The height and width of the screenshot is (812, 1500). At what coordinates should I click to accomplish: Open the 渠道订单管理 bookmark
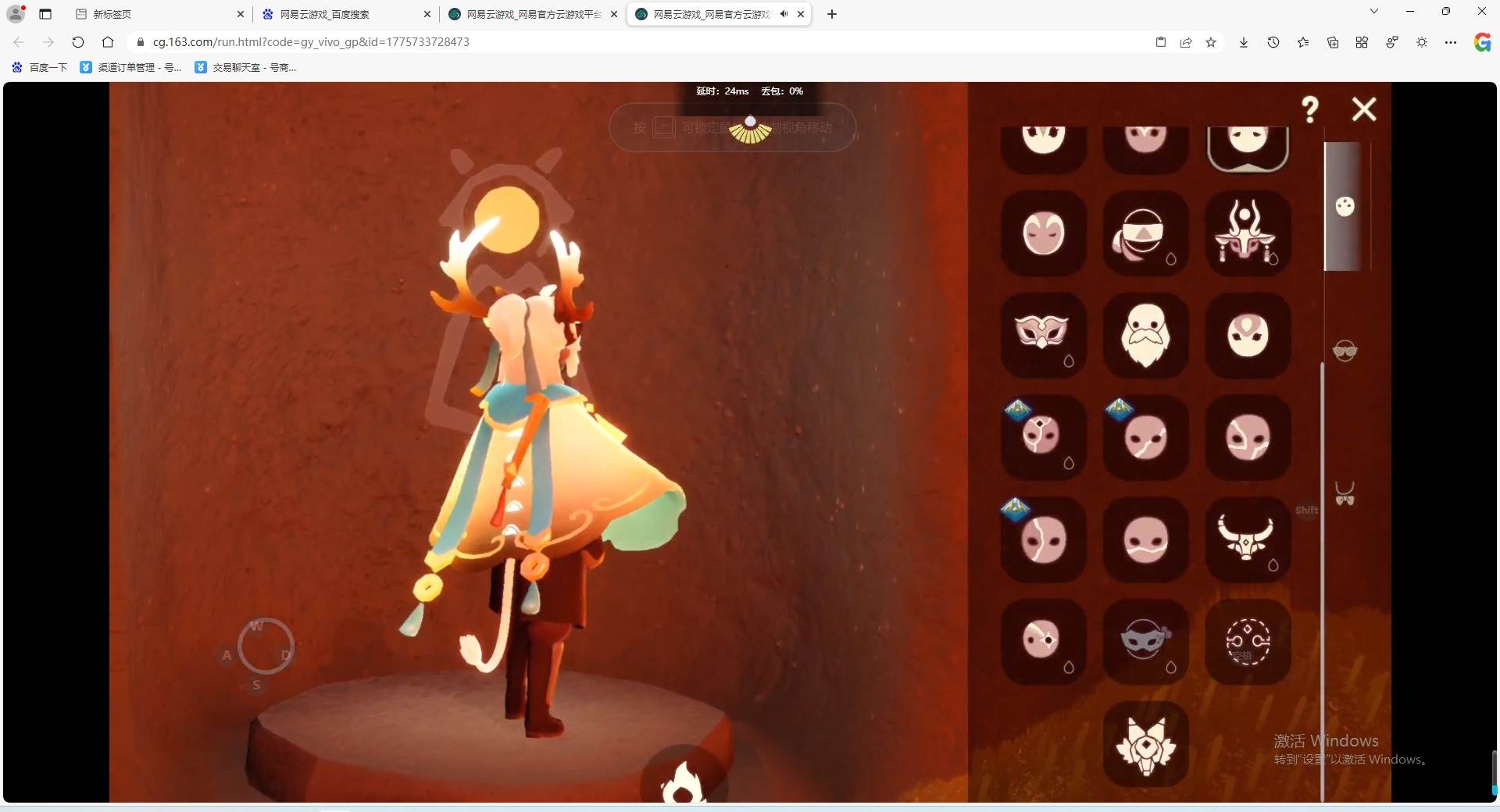pyautogui.click(x=131, y=67)
